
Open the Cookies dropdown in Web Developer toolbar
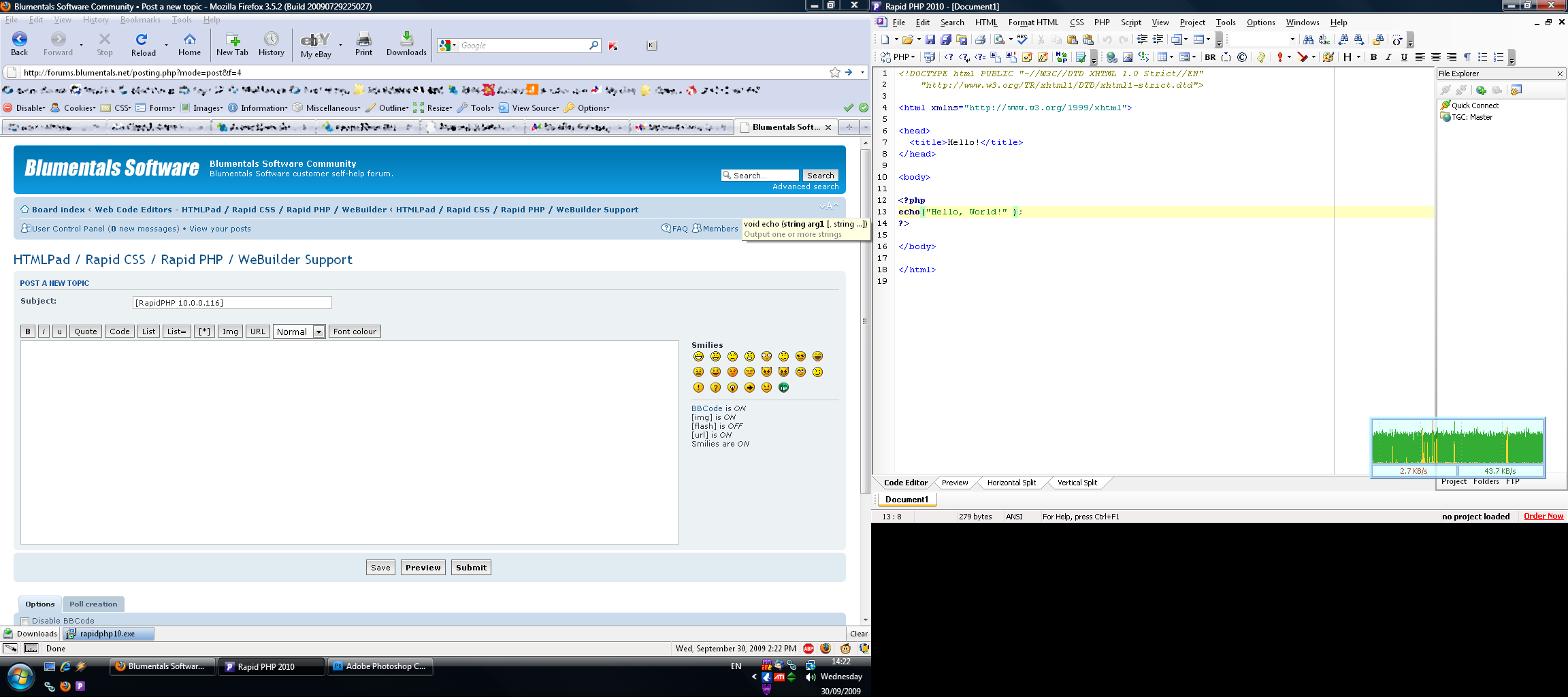coord(73,108)
